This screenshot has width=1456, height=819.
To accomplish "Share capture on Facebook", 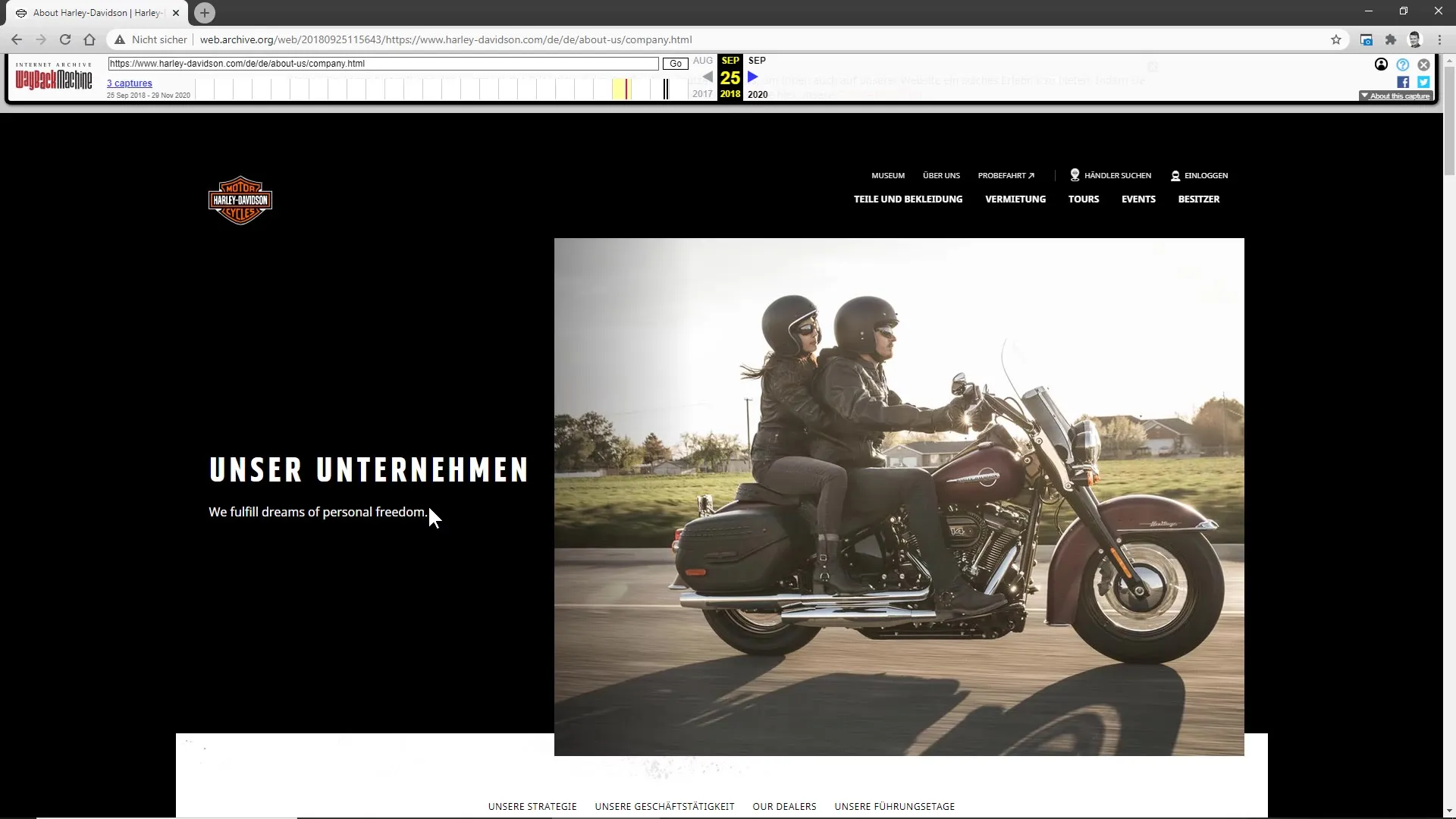I will [x=1403, y=82].
